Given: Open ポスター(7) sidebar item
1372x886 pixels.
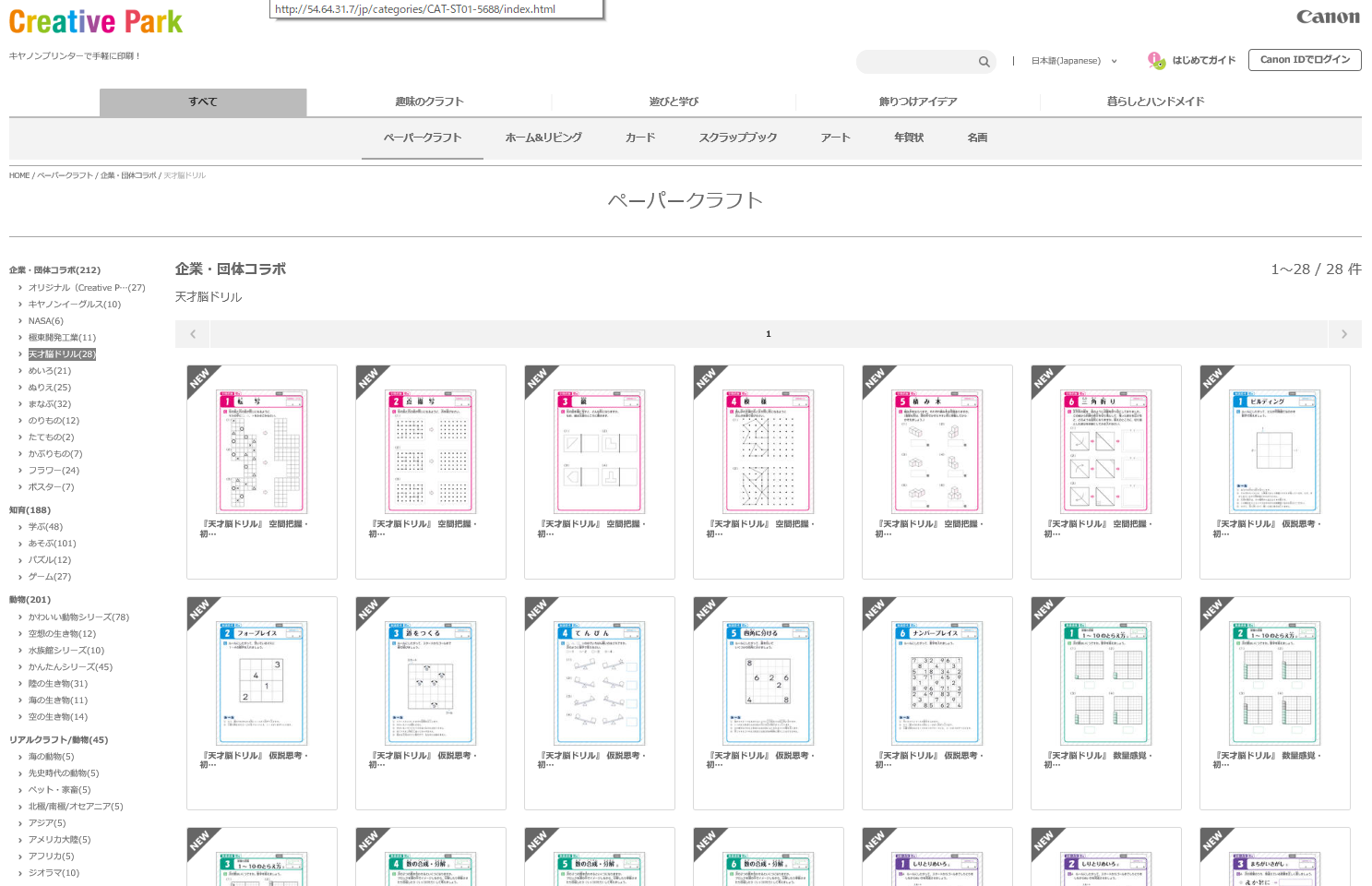Looking at the screenshot, I should click(51, 487).
